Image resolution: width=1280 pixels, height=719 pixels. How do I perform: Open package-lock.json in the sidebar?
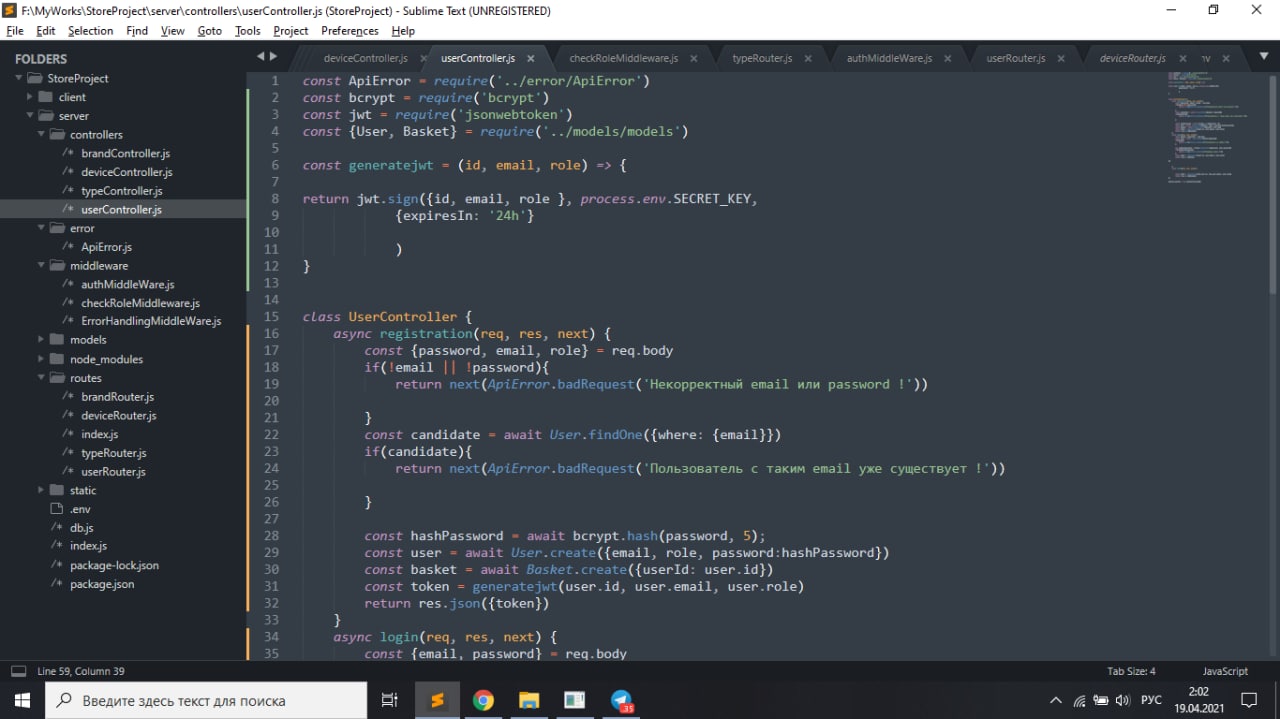114,565
